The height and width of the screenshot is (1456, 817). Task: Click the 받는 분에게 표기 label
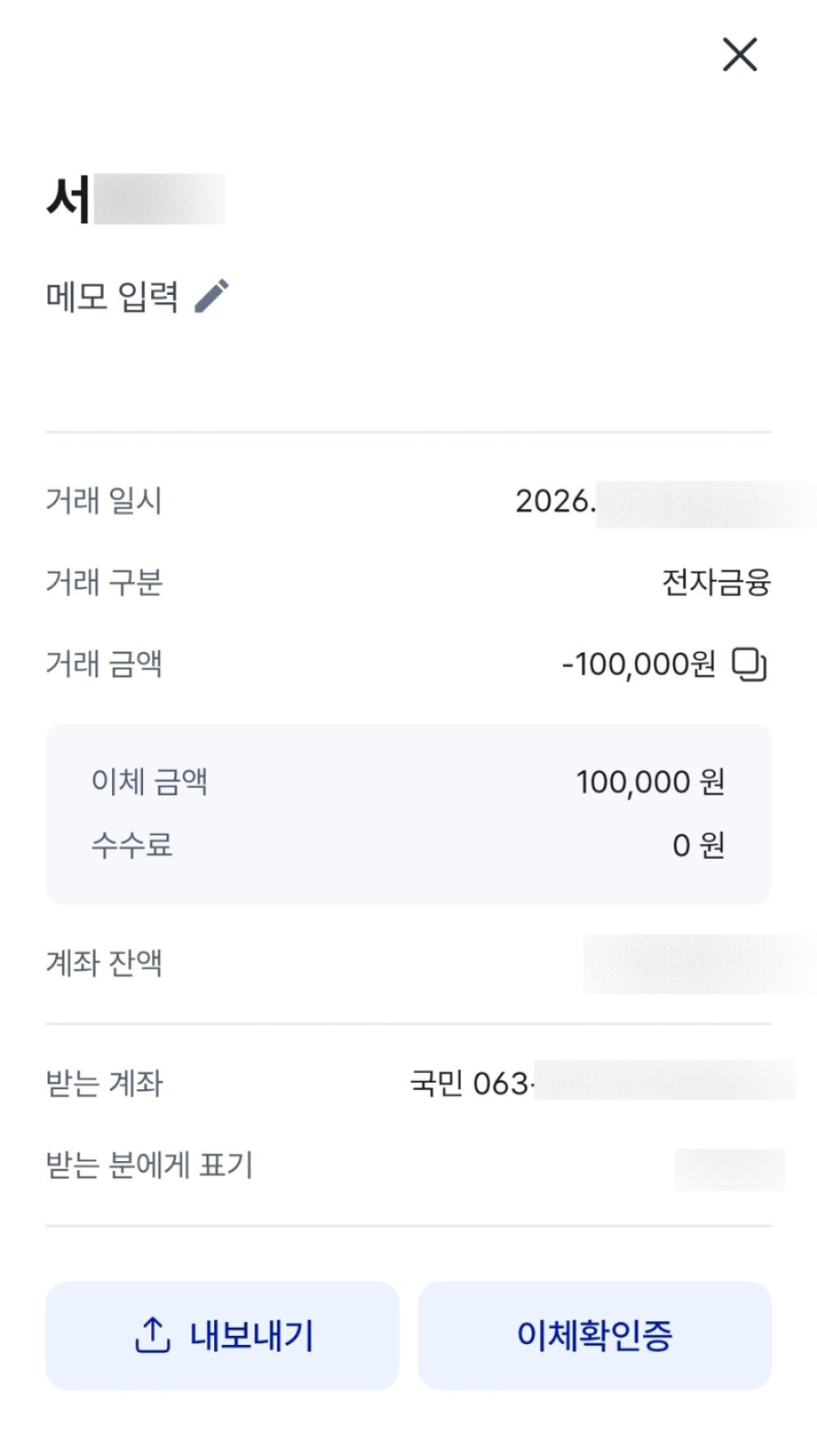point(150,1165)
